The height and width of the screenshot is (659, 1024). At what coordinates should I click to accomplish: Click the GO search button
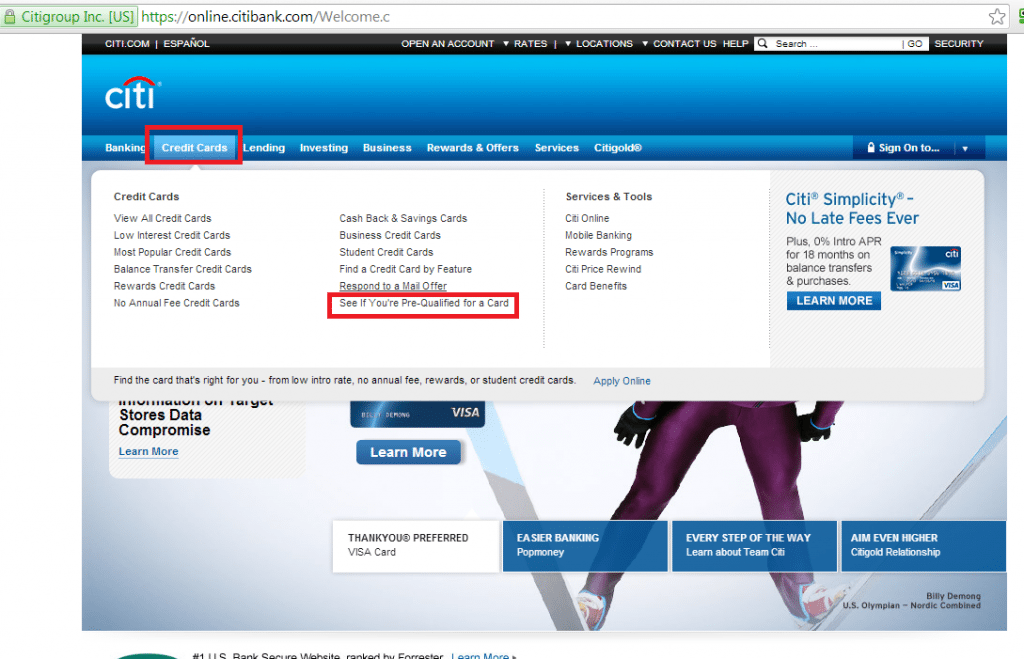click(x=913, y=44)
